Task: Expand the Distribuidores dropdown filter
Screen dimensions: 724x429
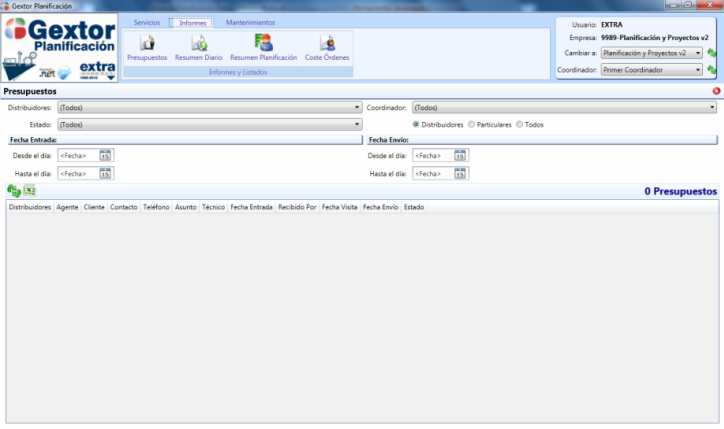Action: (x=357, y=107)
